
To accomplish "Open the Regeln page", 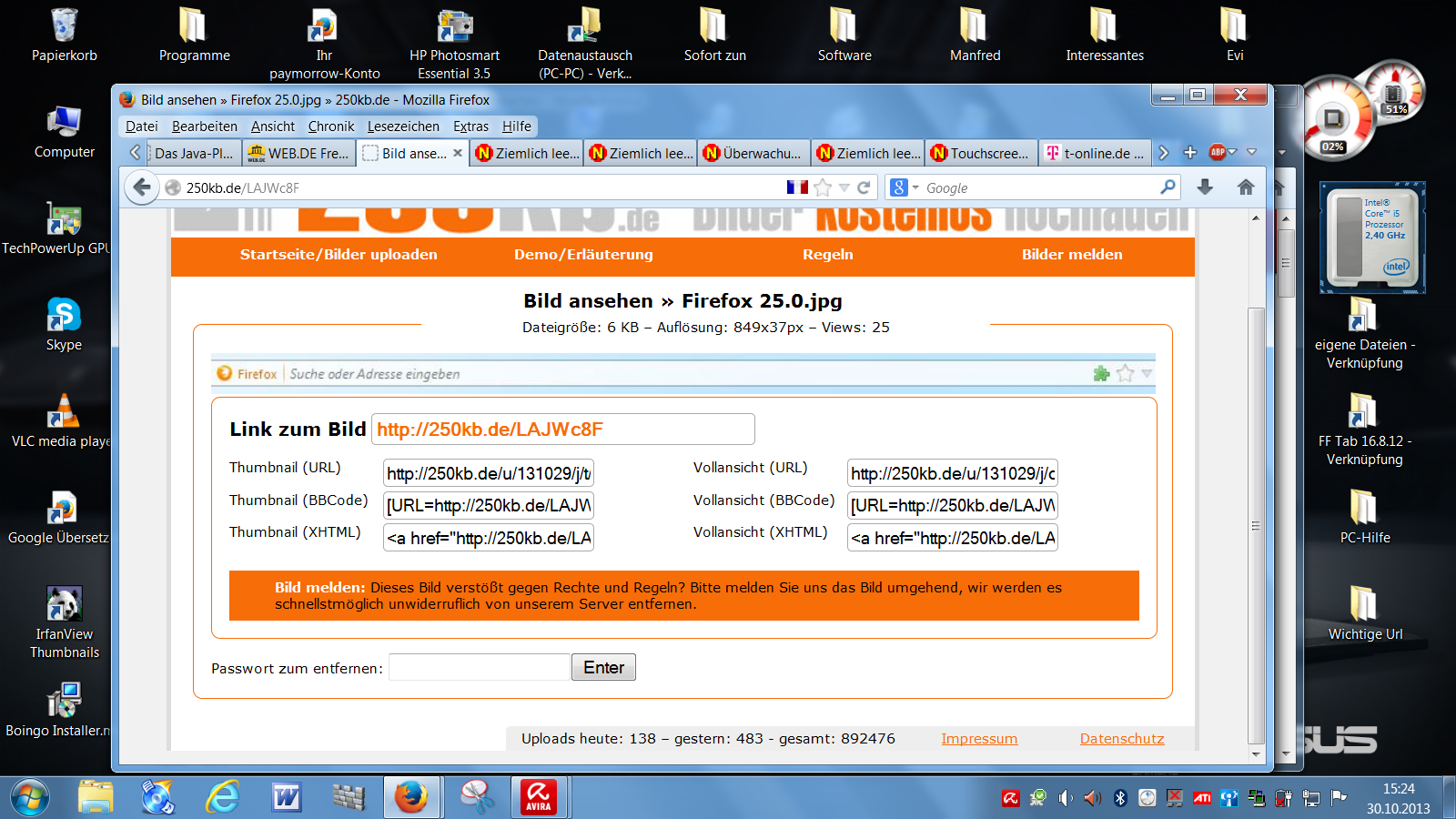I will pyautogui.click(x=828, y=255).
